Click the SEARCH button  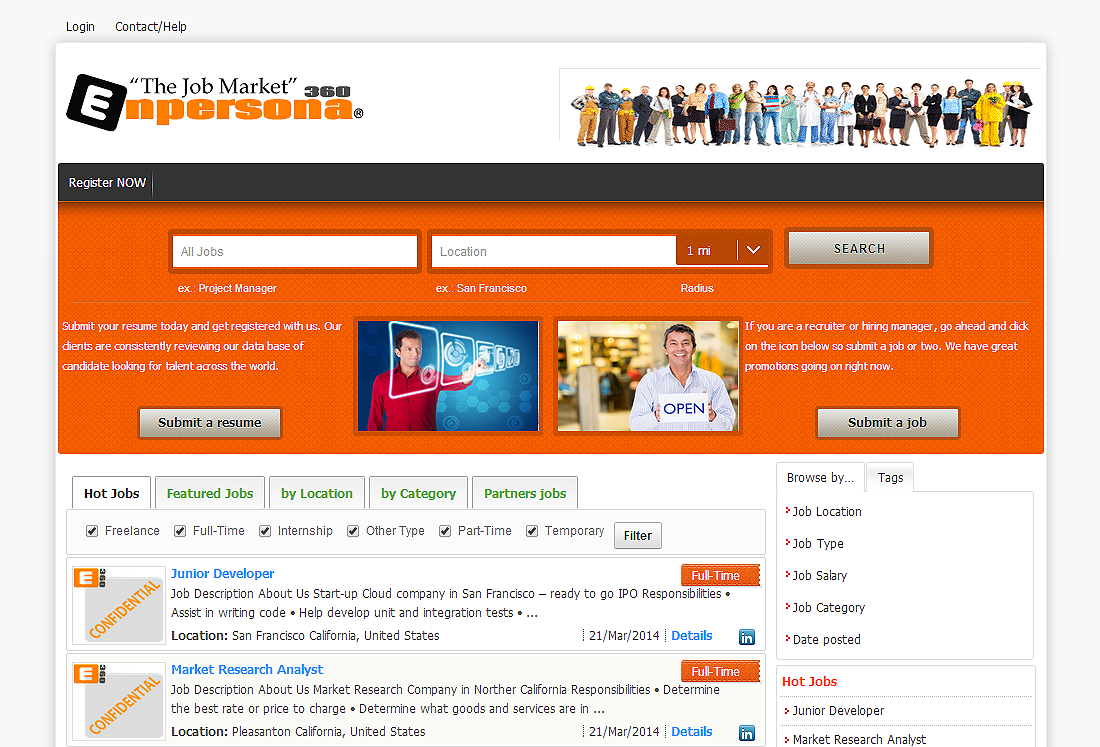(859, 248)
